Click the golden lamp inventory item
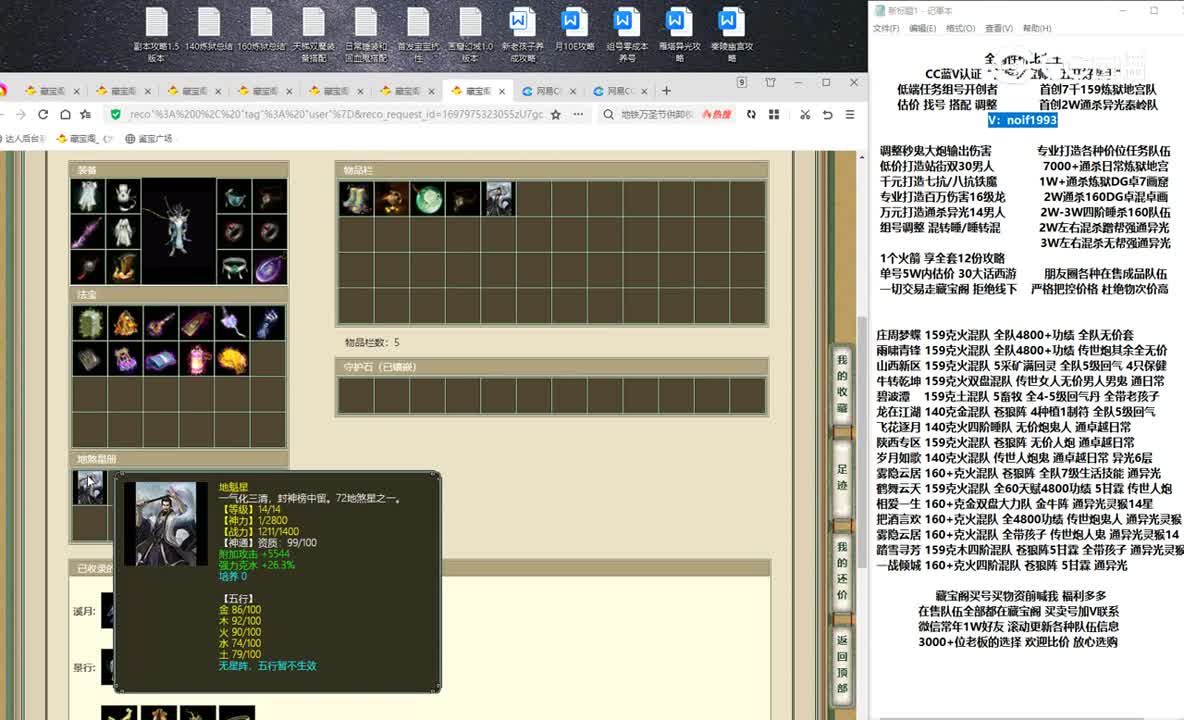 coord(392,198)
